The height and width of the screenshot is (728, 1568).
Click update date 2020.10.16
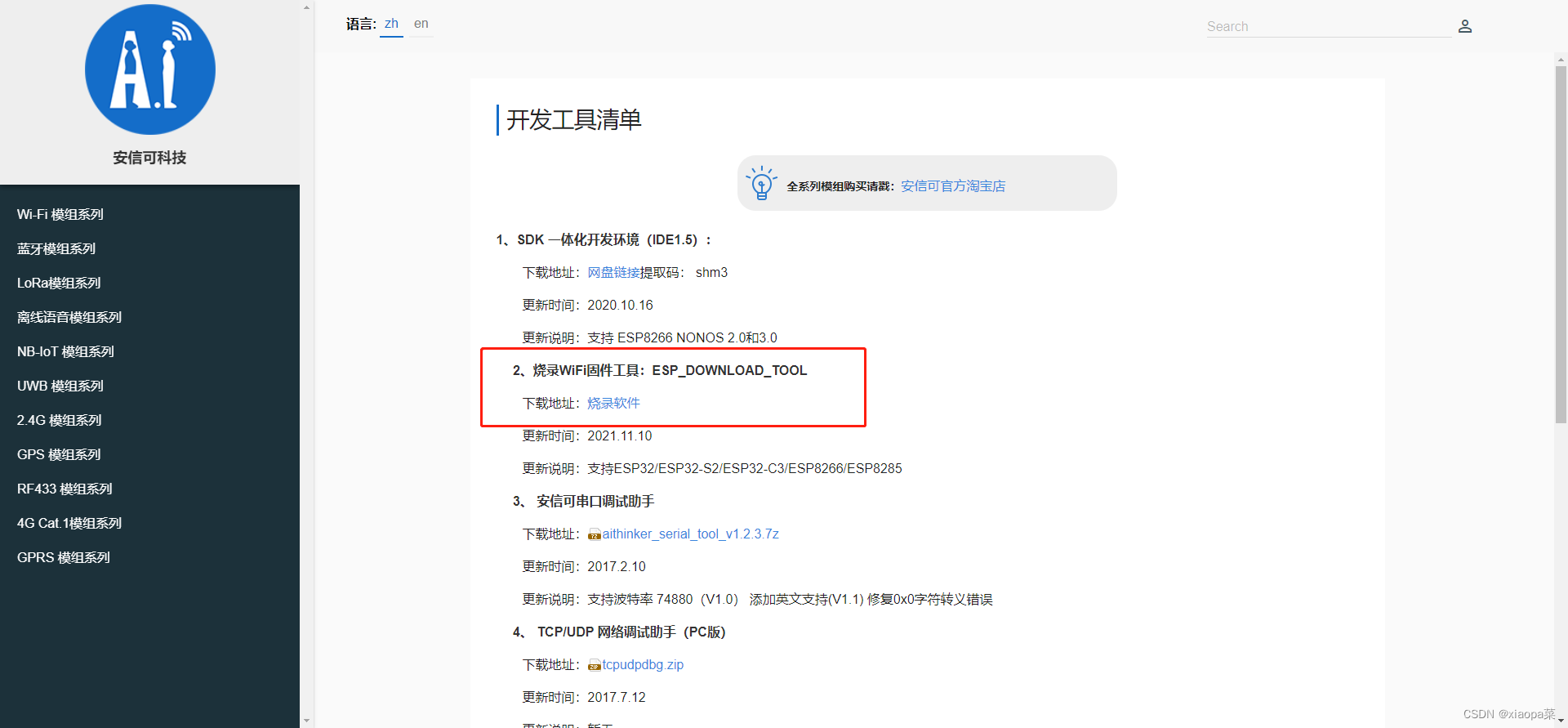point(620,305)
